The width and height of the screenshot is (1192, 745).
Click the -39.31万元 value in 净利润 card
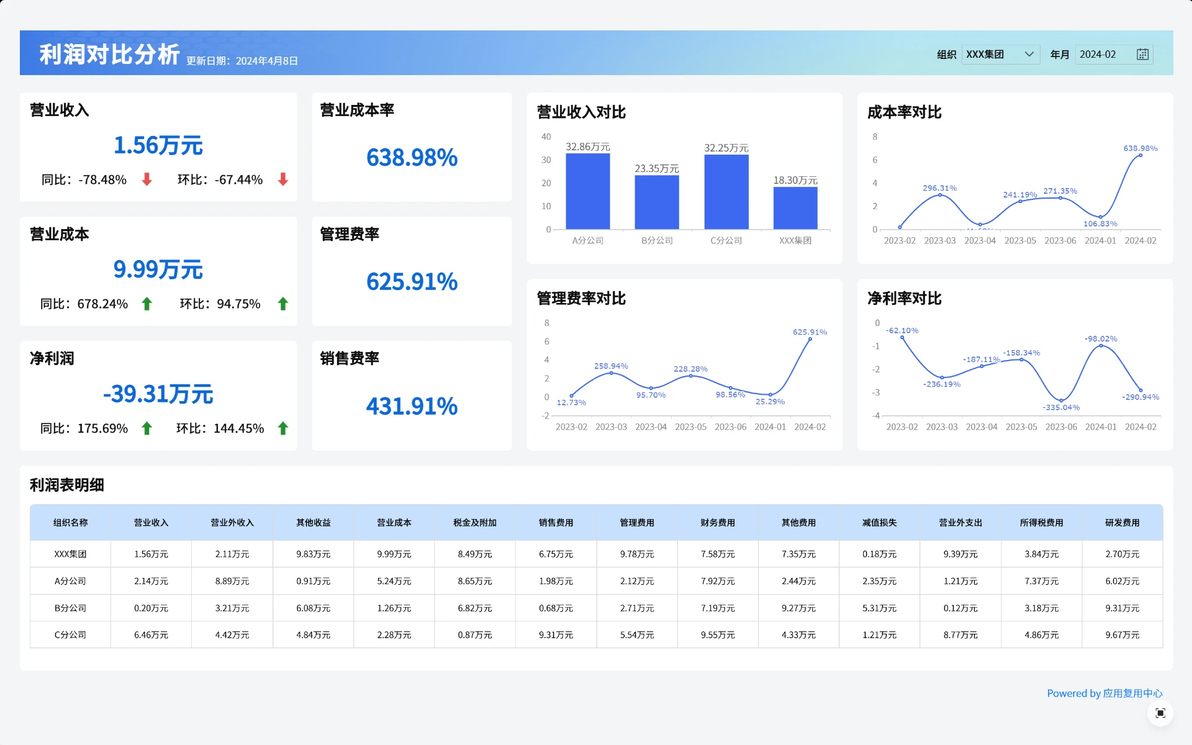[x=158, y=394]
